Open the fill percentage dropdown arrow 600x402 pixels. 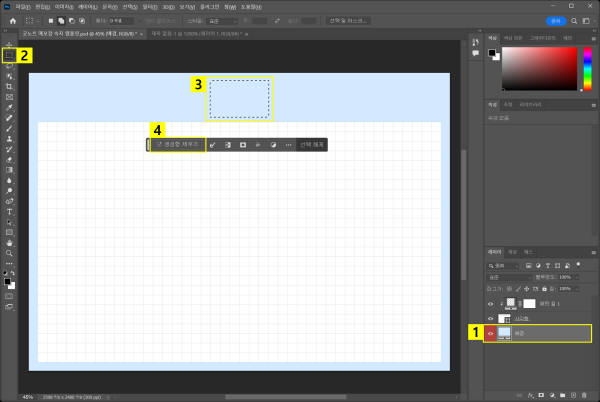pos(577,289)
